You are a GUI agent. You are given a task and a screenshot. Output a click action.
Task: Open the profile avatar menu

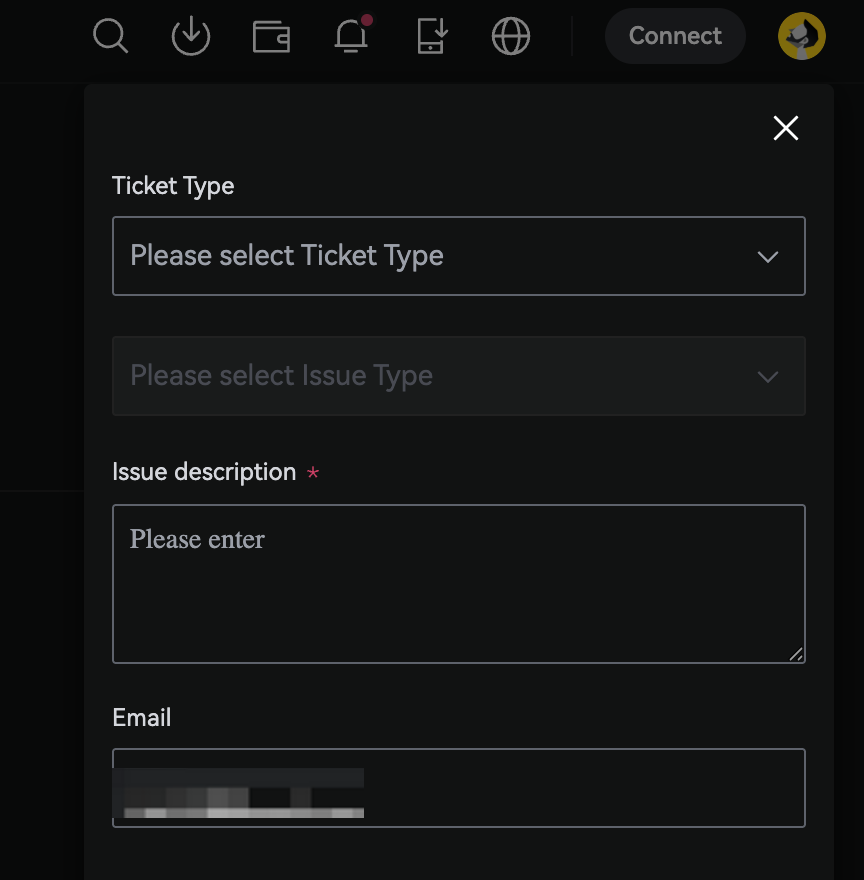click(802, 37)
